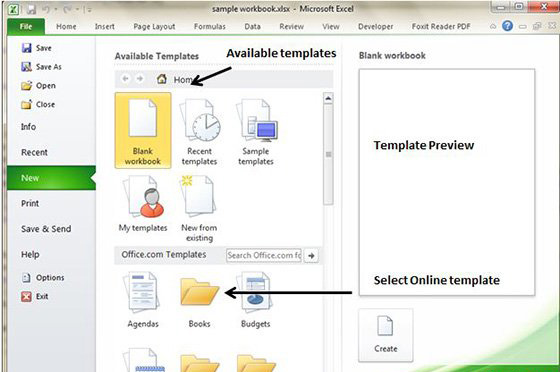The width and height of the screenshot is (560, 372).
Task: Open Excel Options
Action: (x=43, y=278)
